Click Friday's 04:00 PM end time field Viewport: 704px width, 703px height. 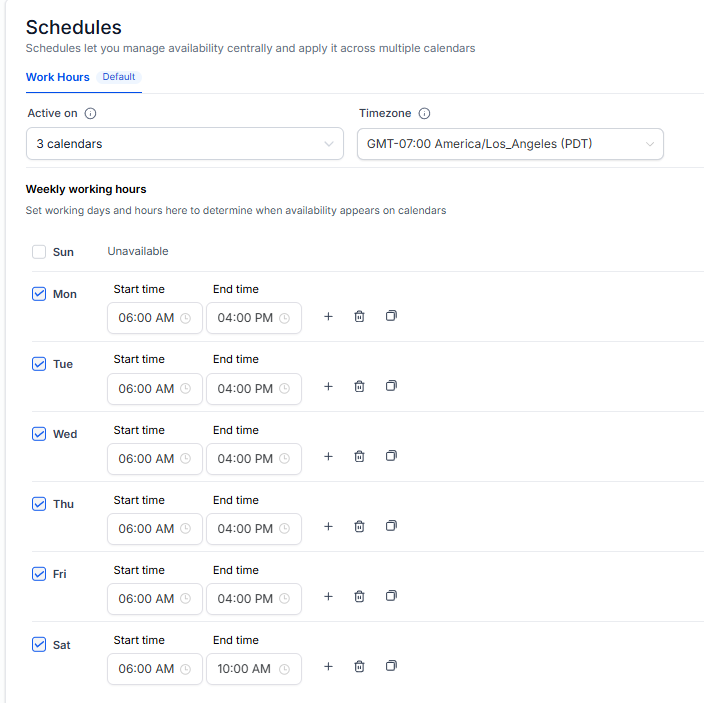(x=254, y=599)
